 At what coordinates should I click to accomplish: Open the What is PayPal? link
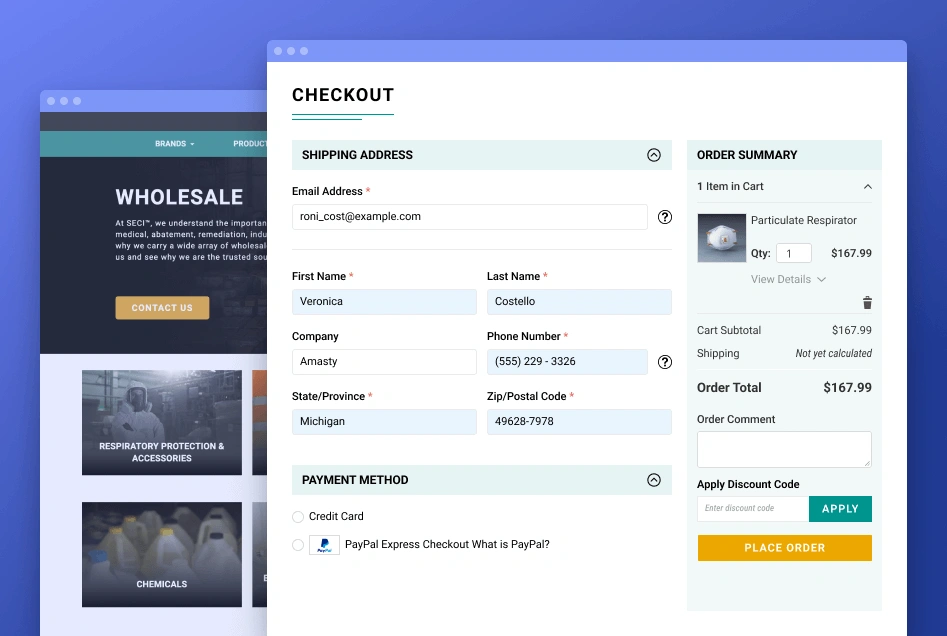[x=511, y=545]
